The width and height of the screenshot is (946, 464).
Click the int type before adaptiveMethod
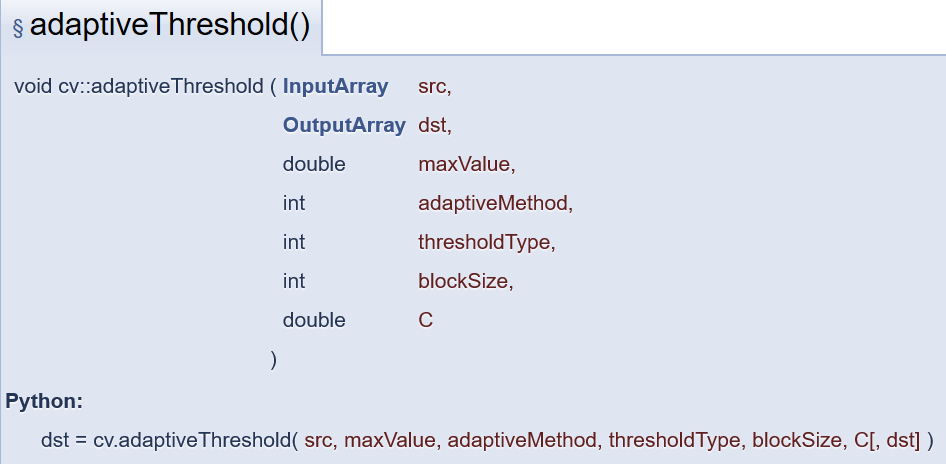294,203
